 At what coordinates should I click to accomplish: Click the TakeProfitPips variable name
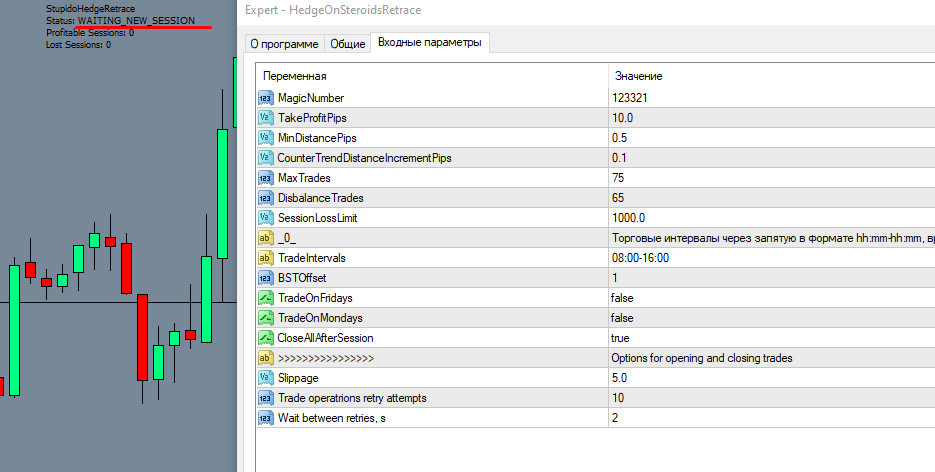tap(312, 118)
